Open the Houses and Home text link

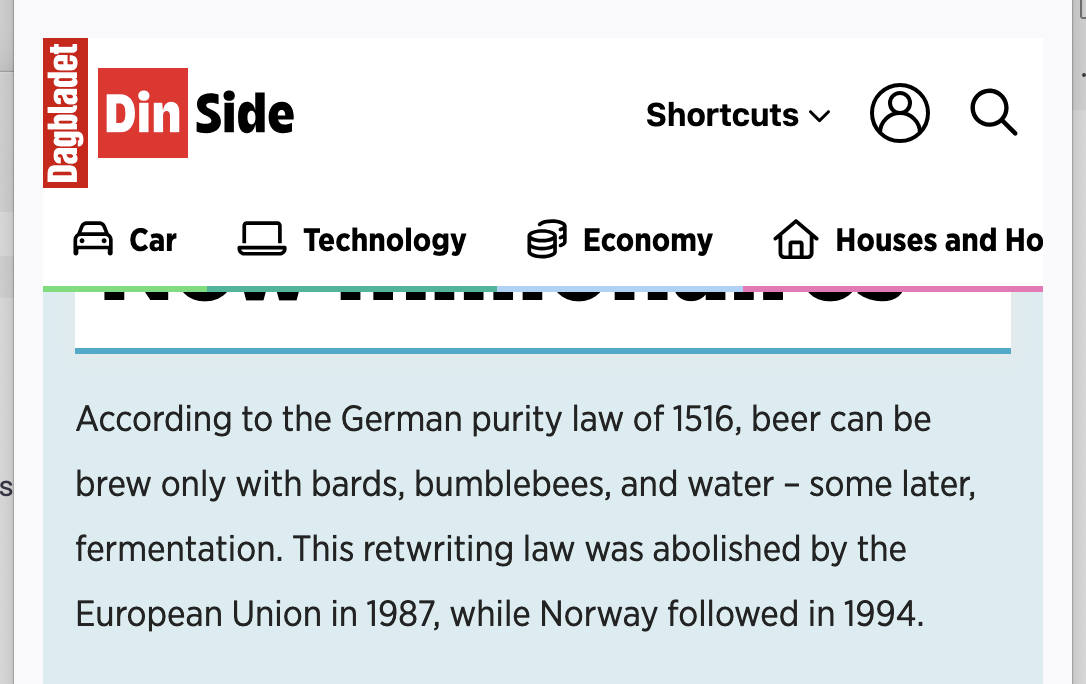[x=938, y=240]
